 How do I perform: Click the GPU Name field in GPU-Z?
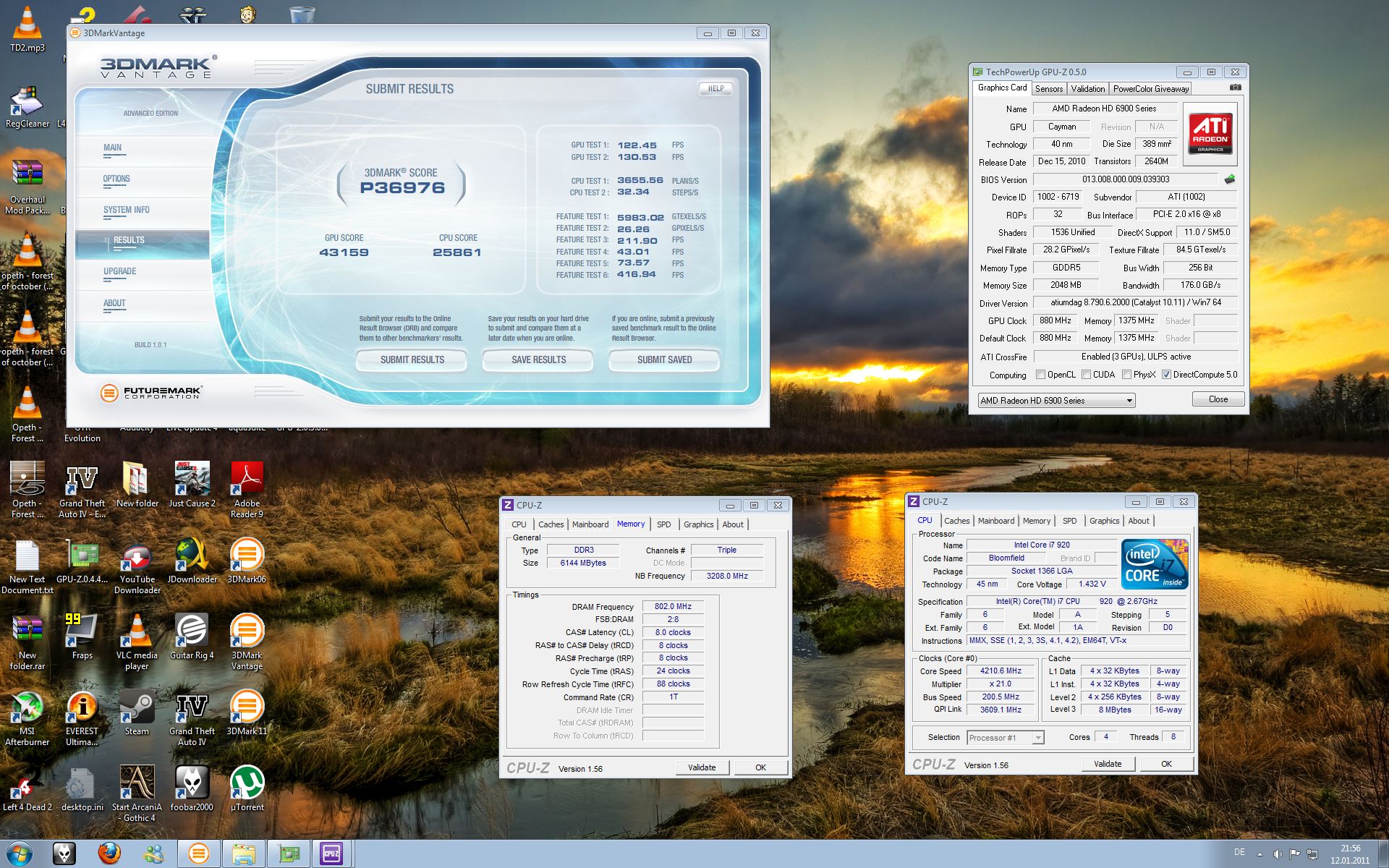(x=1104, y=109)
